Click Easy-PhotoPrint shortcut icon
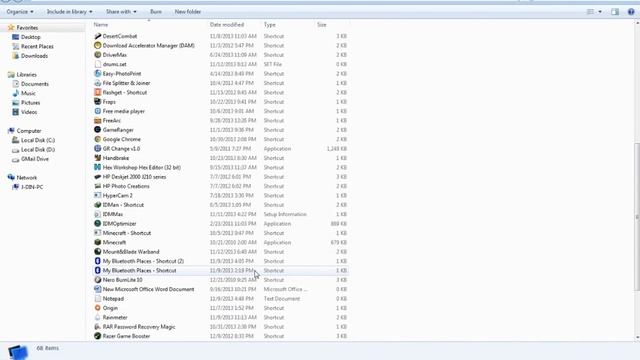The image size is (640, 360). [98, 74]
